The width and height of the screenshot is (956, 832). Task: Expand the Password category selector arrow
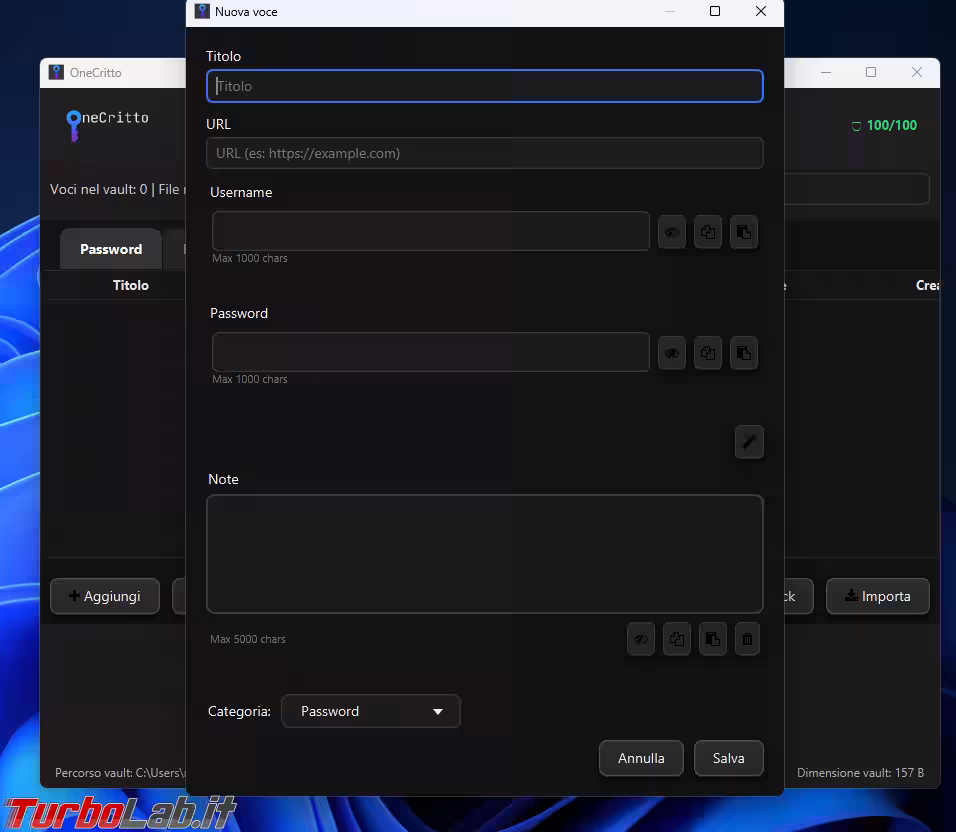[437, 711]
